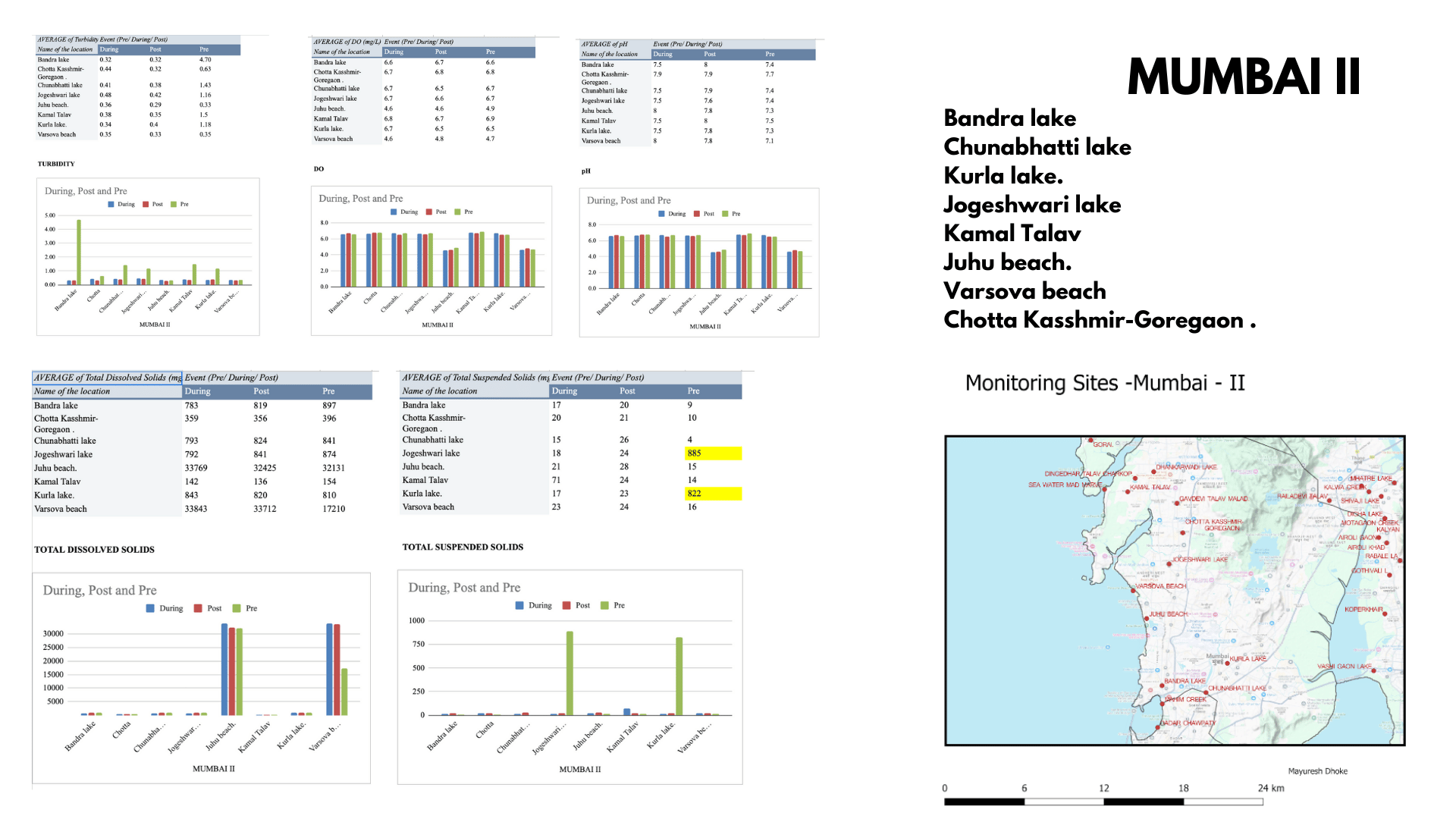Click the 4.70 Pre turbidity value for Bandra lake
This screenshot has height=819, width=1456.
coord(206,59)
